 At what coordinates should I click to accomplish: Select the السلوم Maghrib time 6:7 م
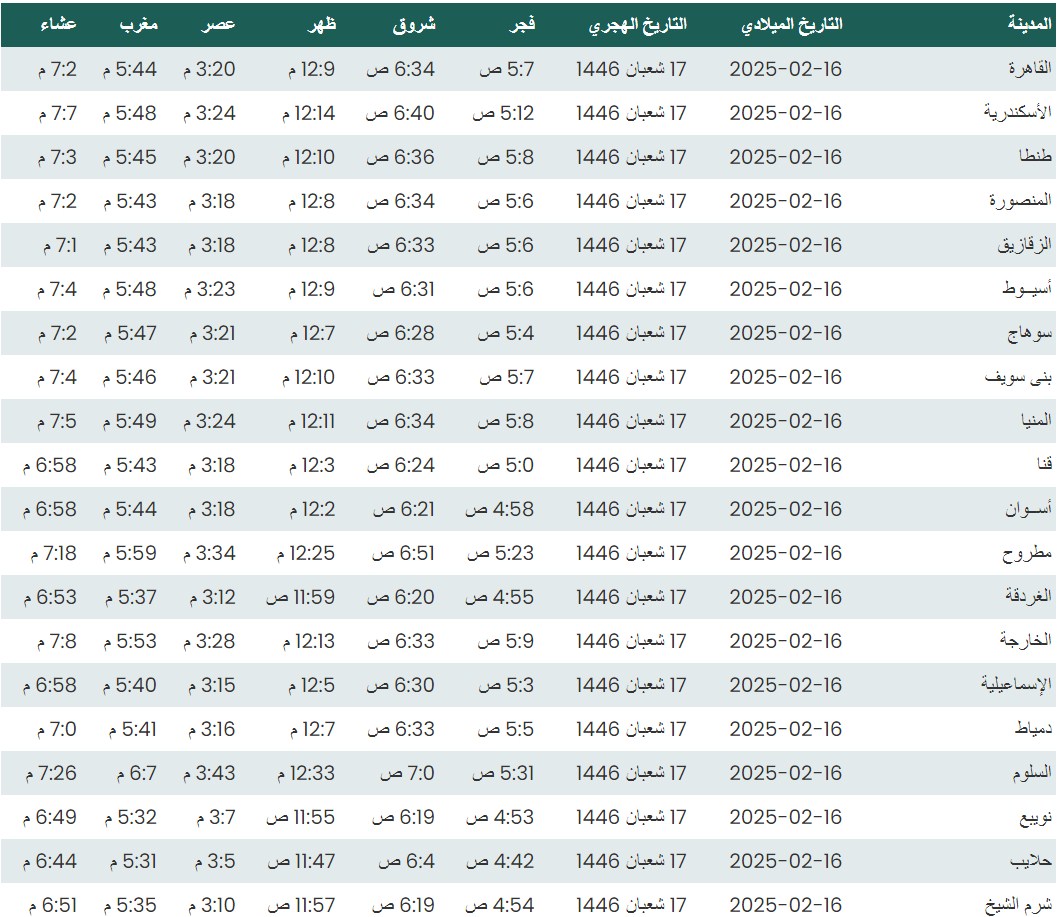pos(129,773)
